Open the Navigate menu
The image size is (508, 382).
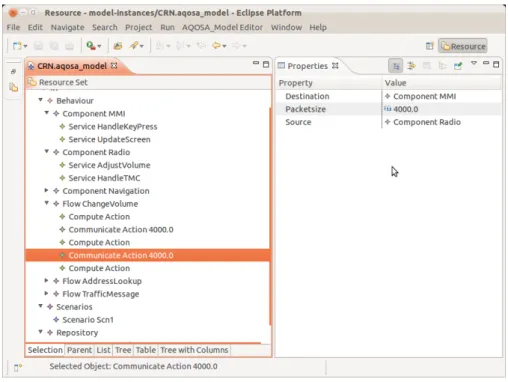pos(67,27)
